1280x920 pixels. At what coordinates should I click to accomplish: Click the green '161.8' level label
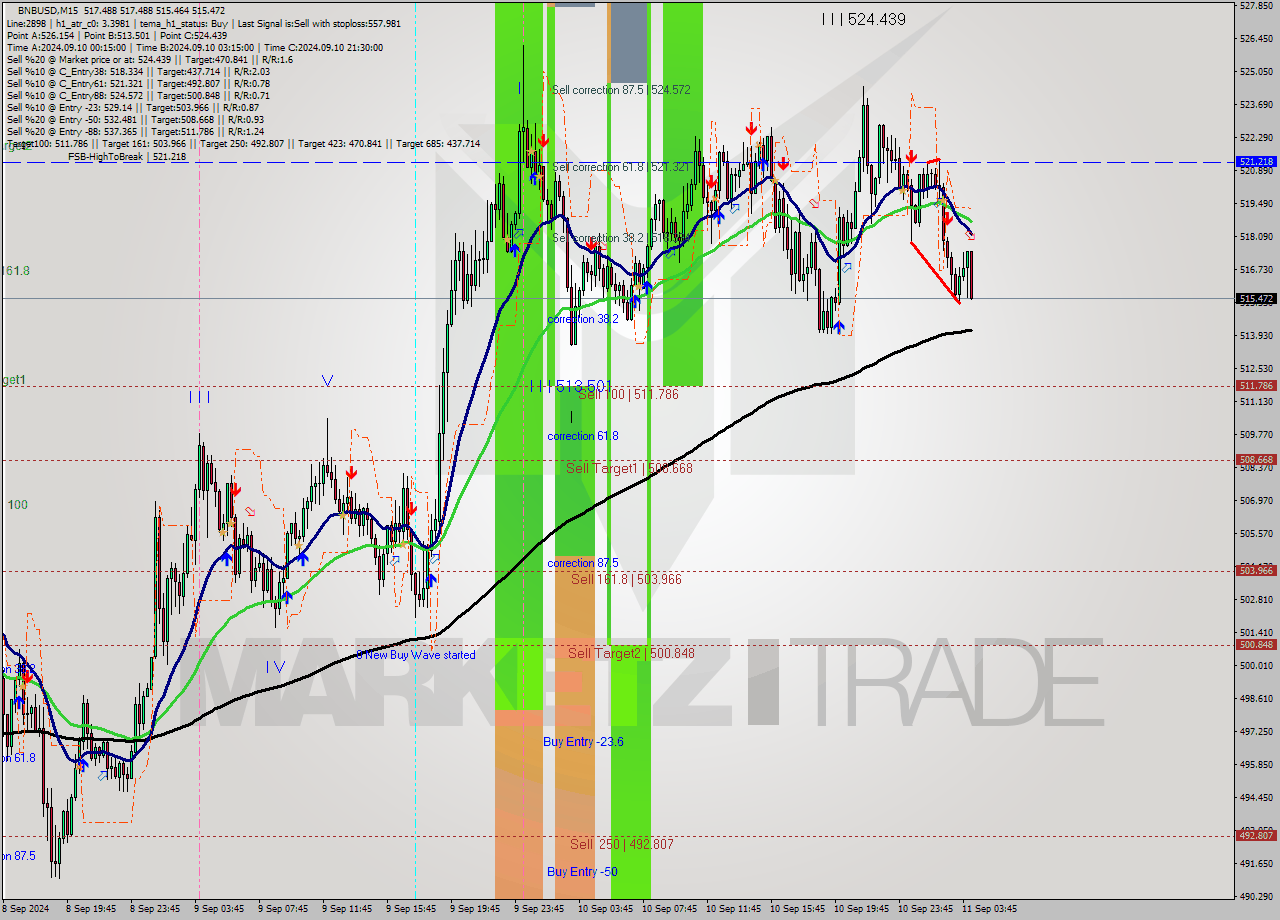click(16, 271)
